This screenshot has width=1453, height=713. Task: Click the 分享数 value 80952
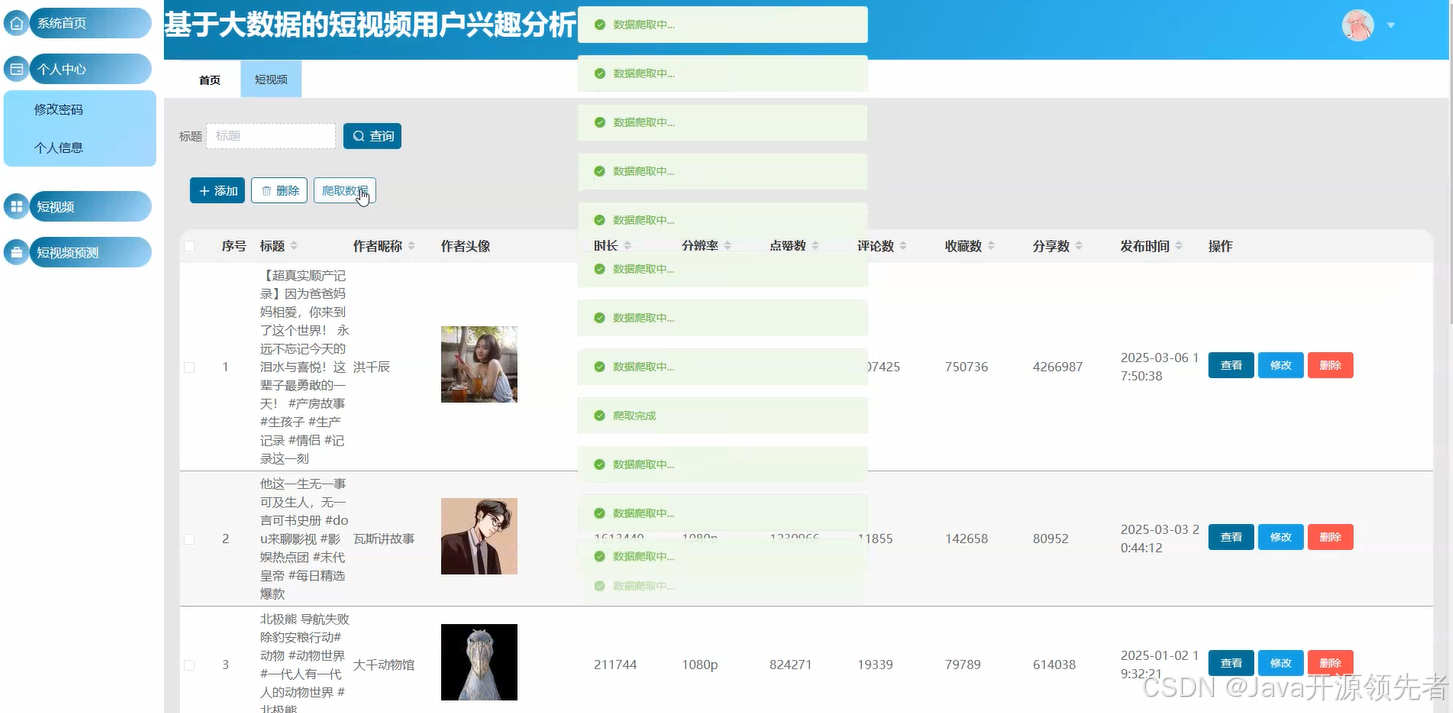(x=1051, y=539)
